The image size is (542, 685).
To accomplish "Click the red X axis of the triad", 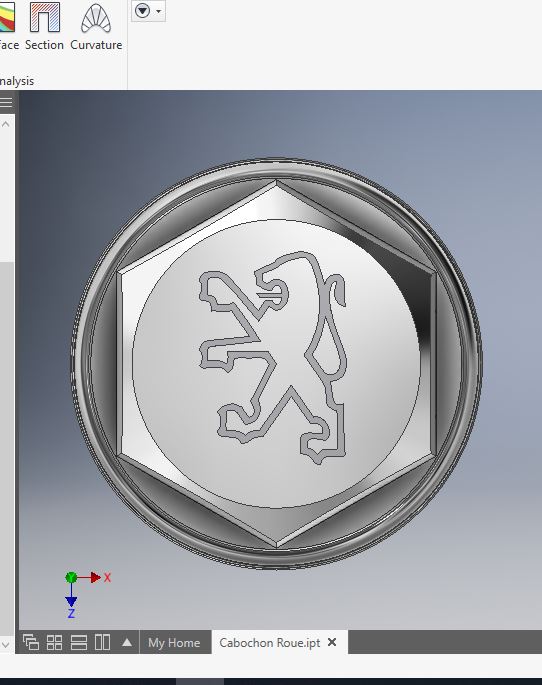I will click(x=94, y=578).
